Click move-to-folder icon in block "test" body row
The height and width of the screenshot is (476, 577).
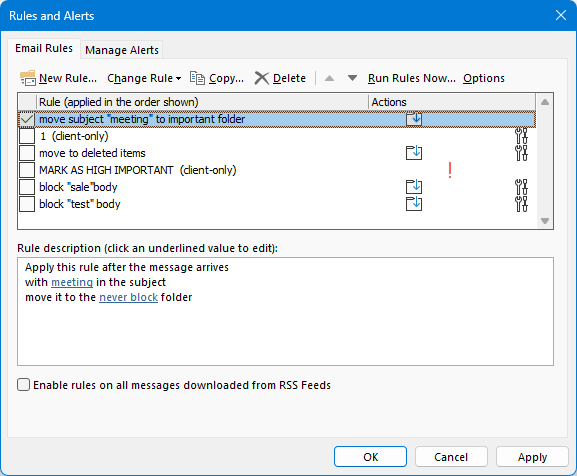(414, 204)
